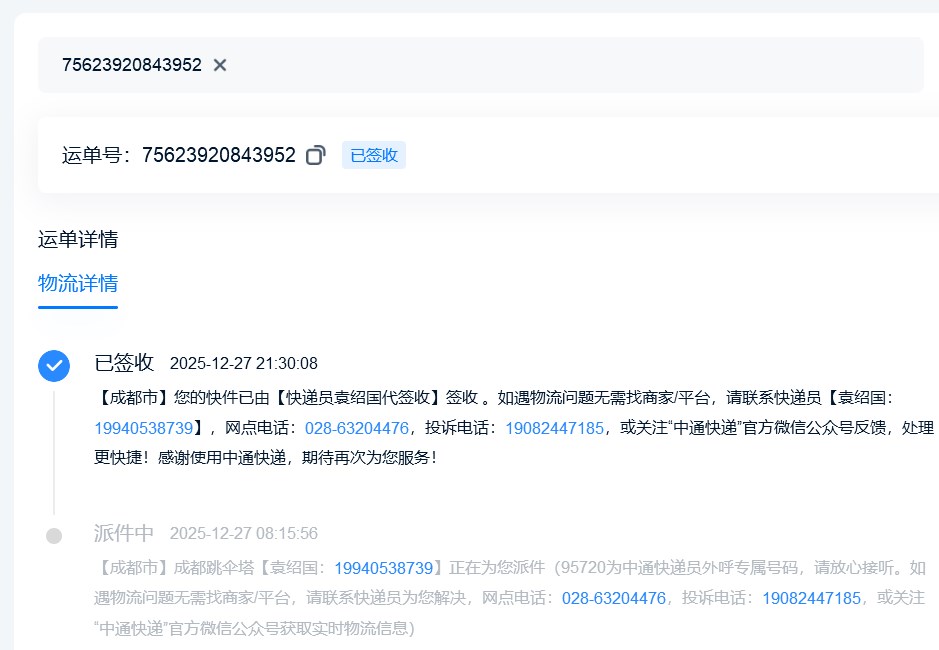This screenshot has width=939, height=650.
Task: Click the 运单详情 section heading
Action: pos(78,239)
